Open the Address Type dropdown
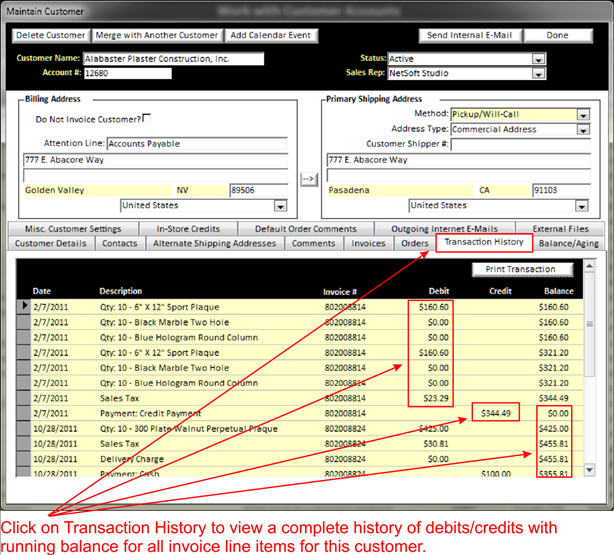 (583, 130)
